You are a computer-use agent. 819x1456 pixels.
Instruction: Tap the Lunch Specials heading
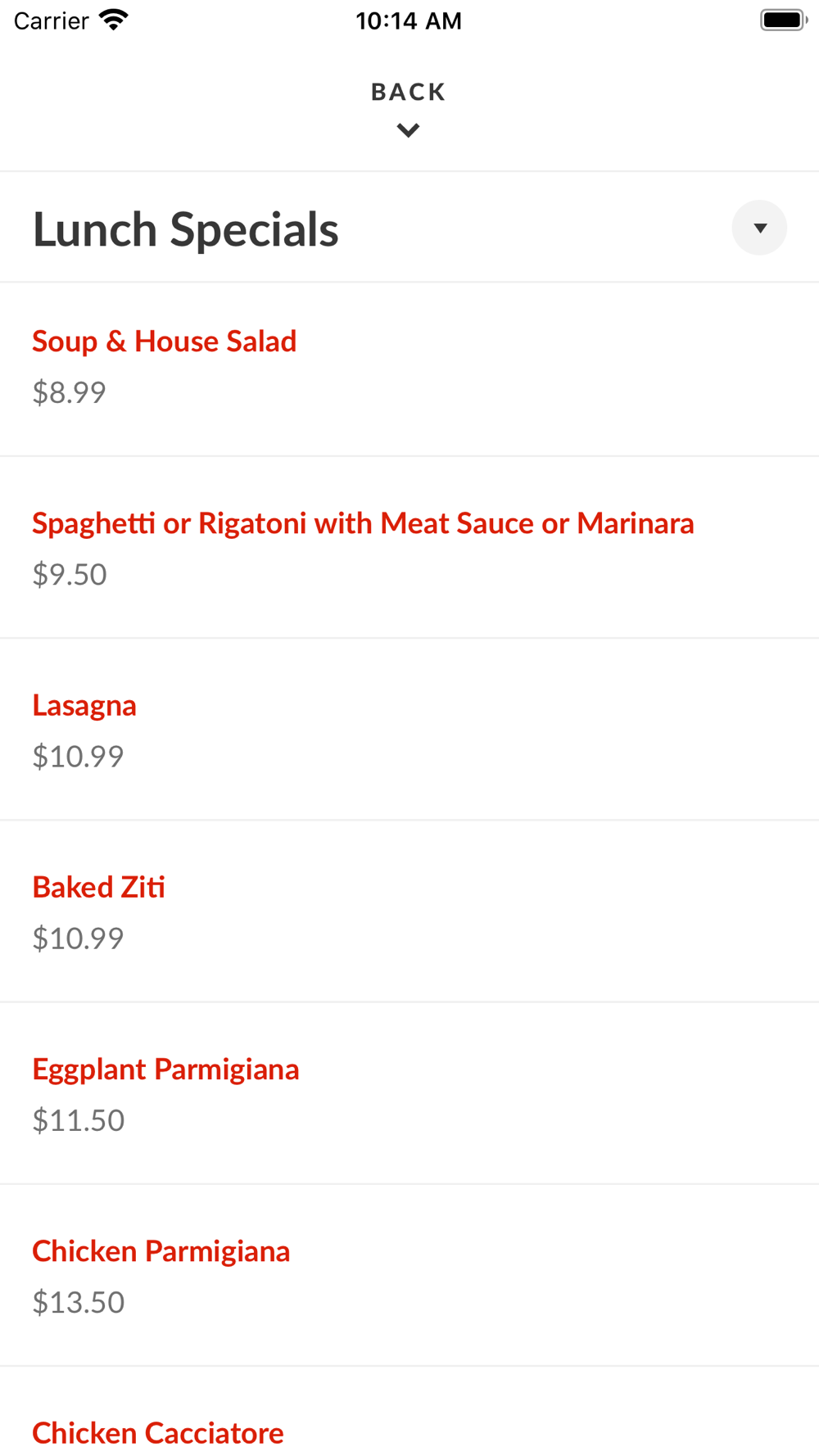(186, 229)
